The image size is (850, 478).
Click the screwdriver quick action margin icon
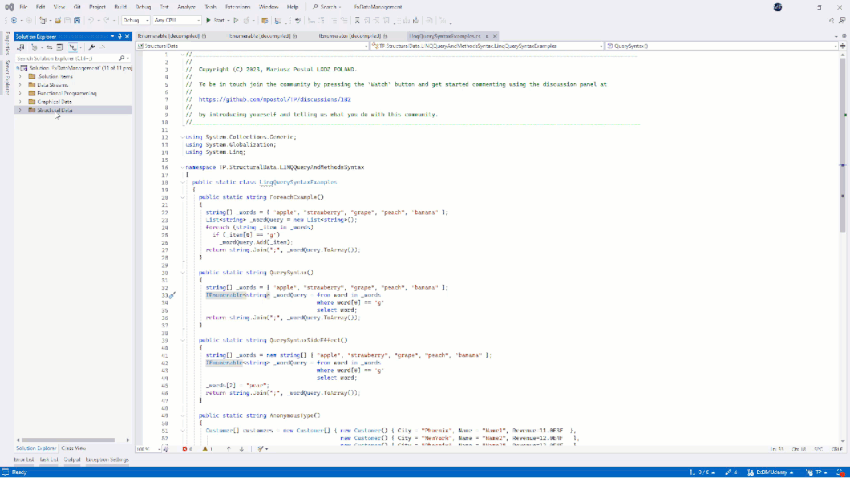point(172,295)
